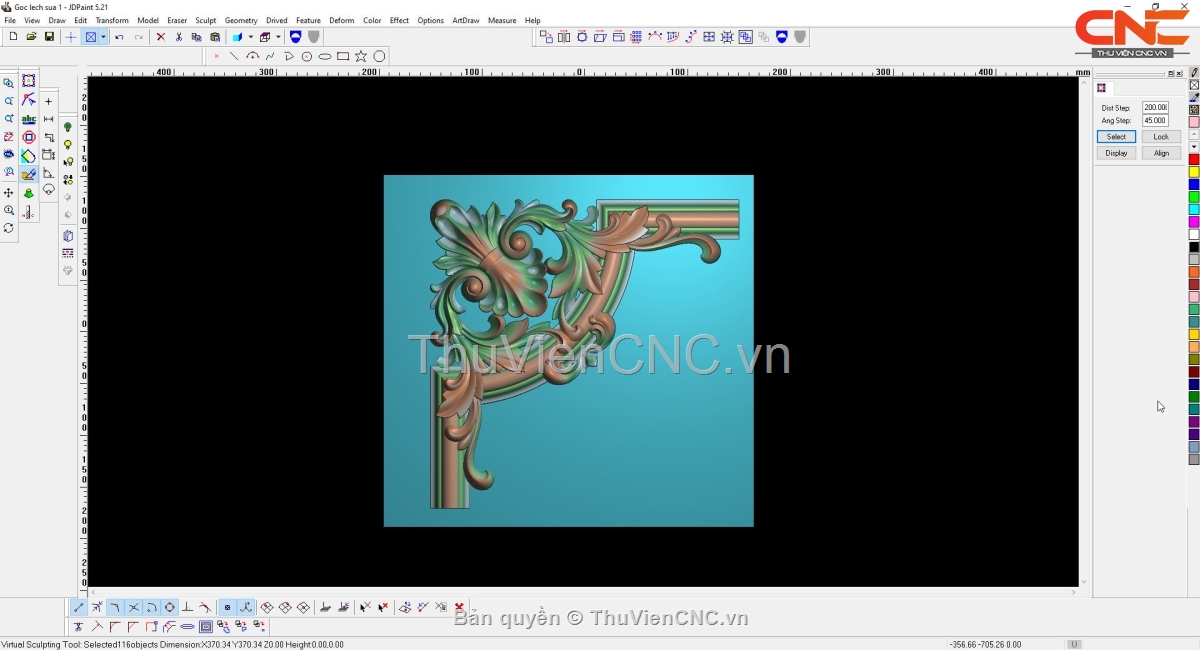Click the red X delete icon
The image size is (1200, 650).
tap(160, 37)
